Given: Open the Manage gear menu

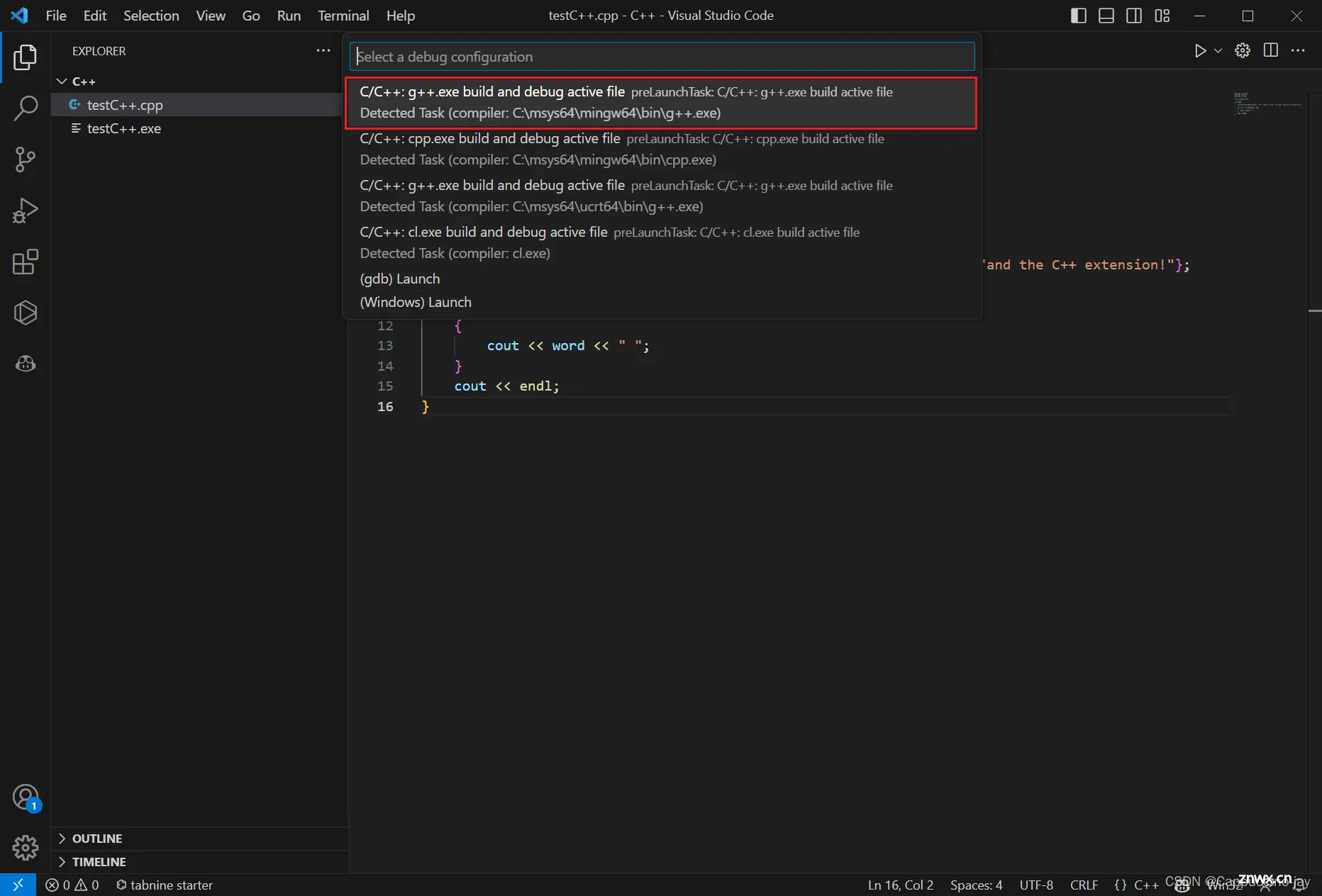Looking at the screenshot, I should [26, 848].
